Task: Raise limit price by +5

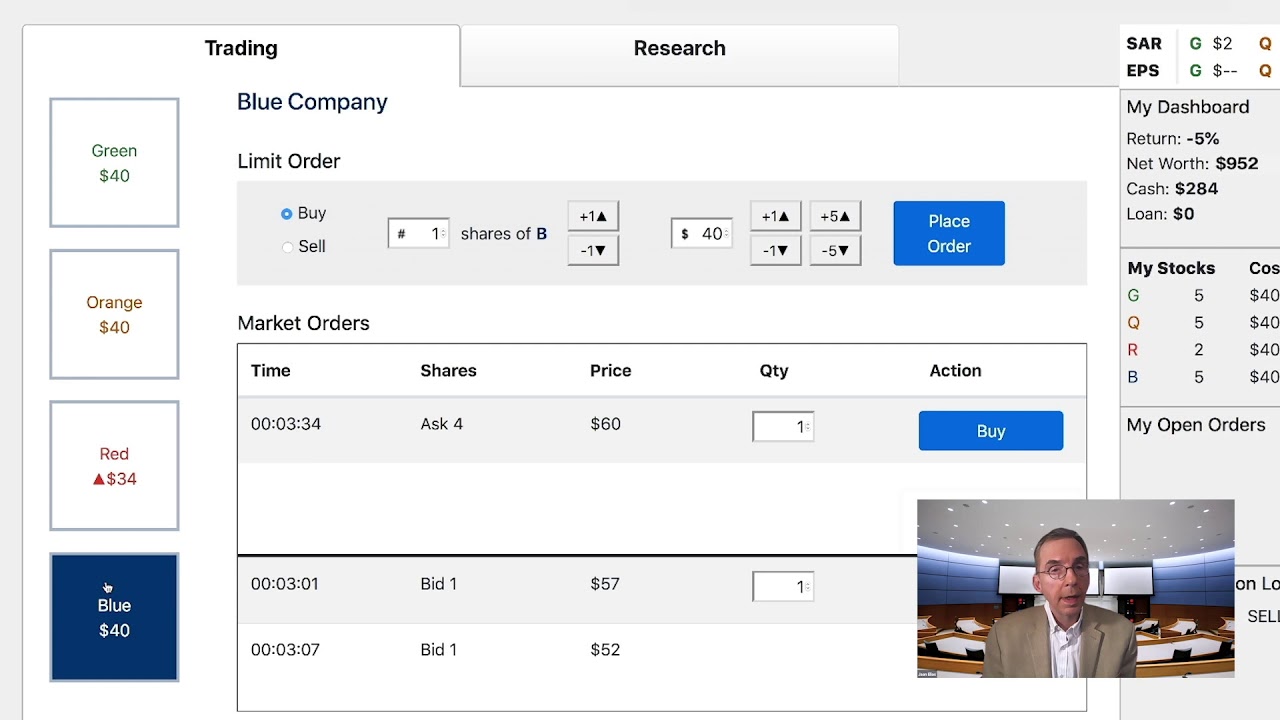Action: (x=835, y=216)
